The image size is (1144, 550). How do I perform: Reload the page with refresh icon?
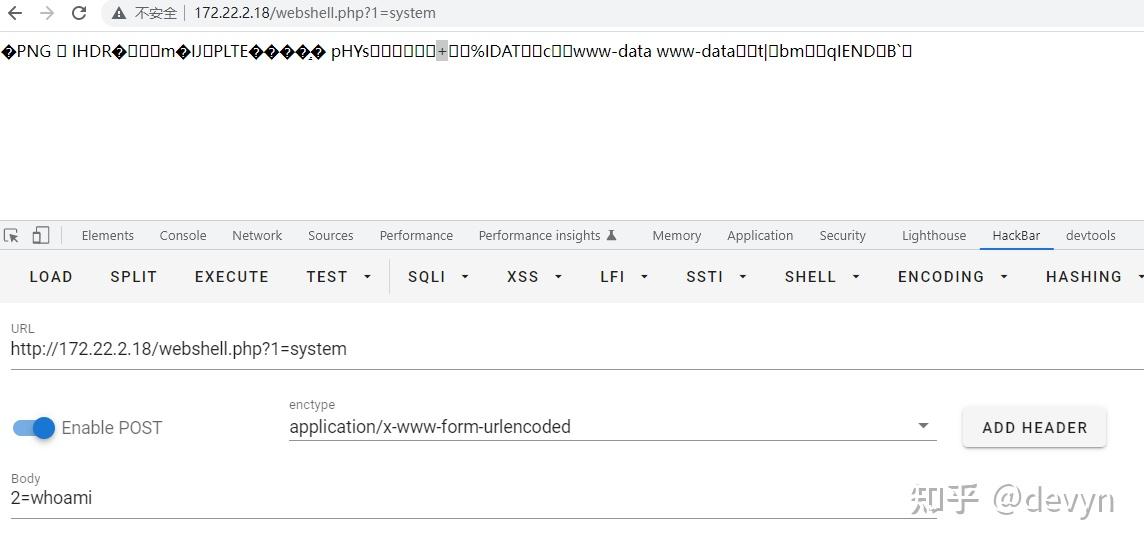pyautogui.click(x=79, y=13)
